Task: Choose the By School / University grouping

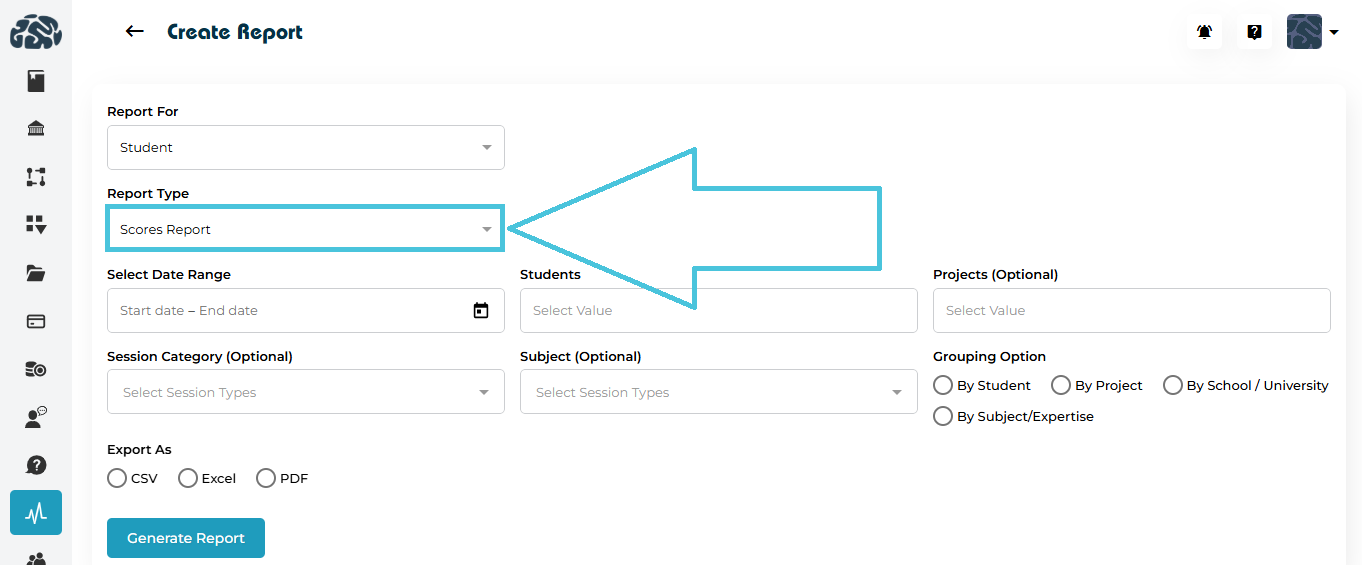Action: pos(1173,385)
